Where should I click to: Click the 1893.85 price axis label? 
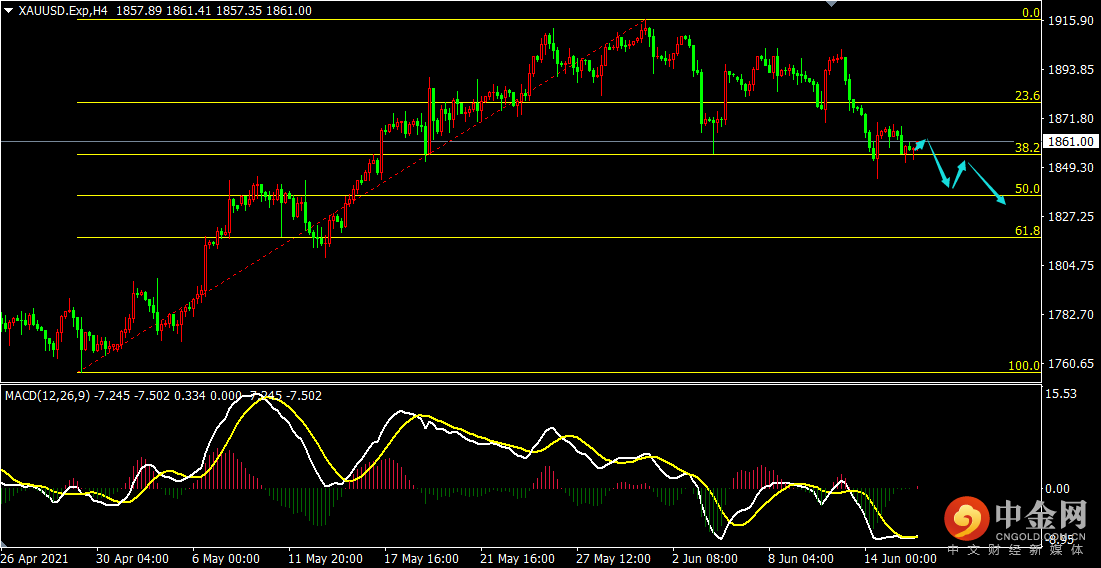tap(1072, 70)
